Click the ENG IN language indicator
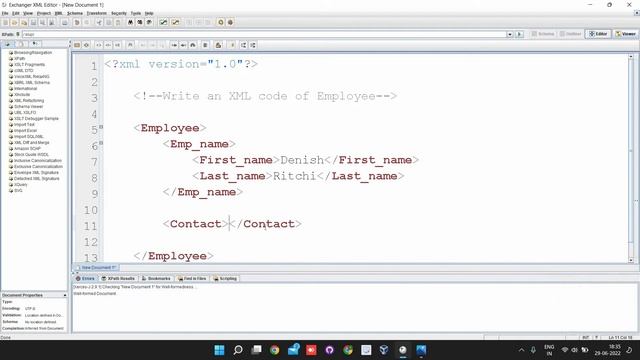This screenshot has width=640, height=360. pyautogui.click(x=549, y=350)
